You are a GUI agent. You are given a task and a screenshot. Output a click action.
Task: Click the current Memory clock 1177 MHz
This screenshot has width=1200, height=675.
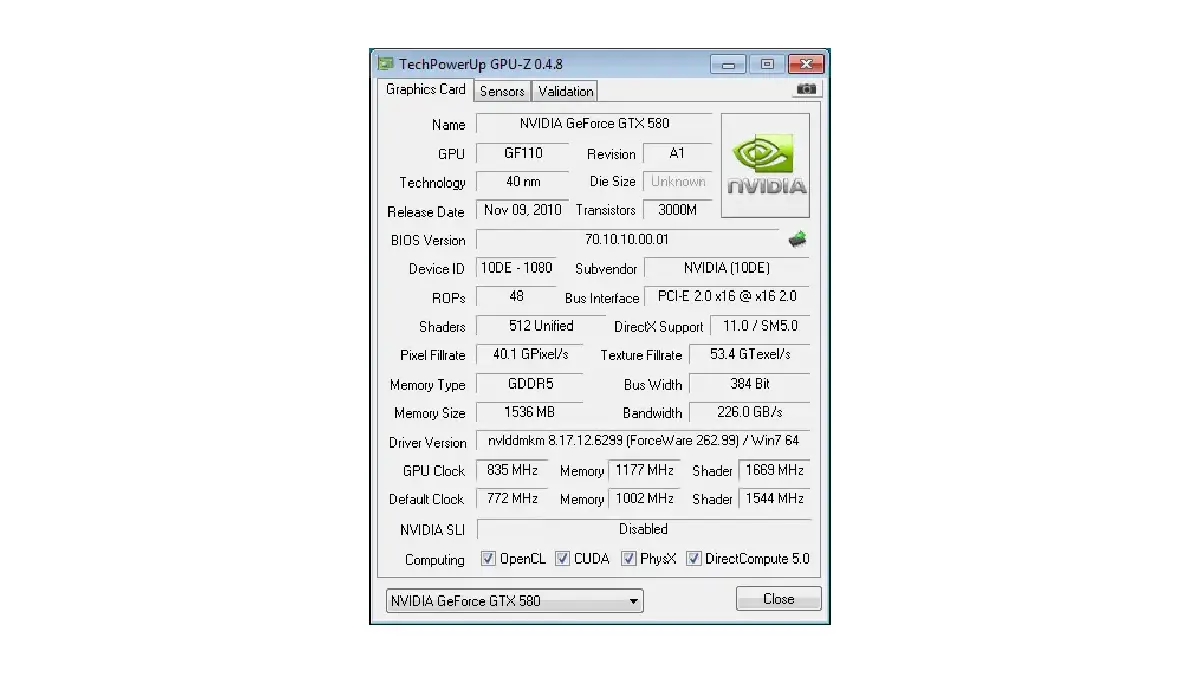pyautogui.click(x=644, y=470)
